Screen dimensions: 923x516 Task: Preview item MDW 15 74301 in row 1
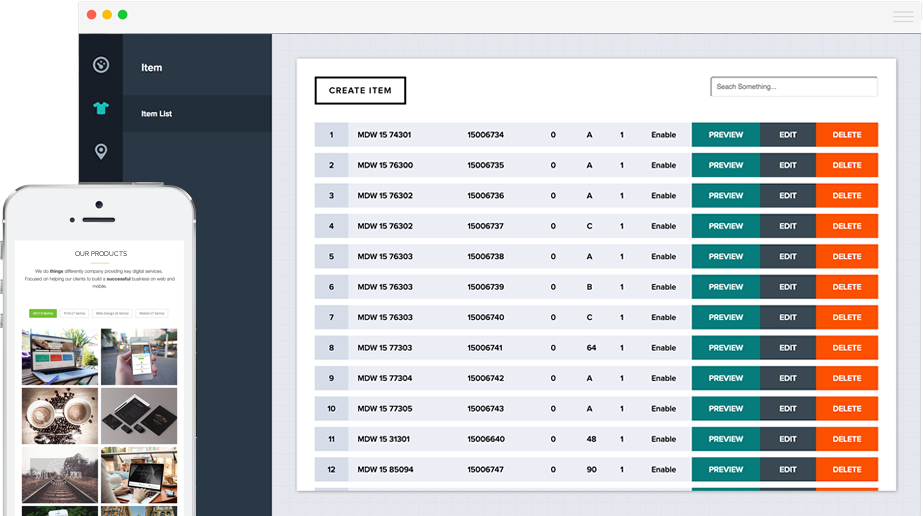(725, 135)
